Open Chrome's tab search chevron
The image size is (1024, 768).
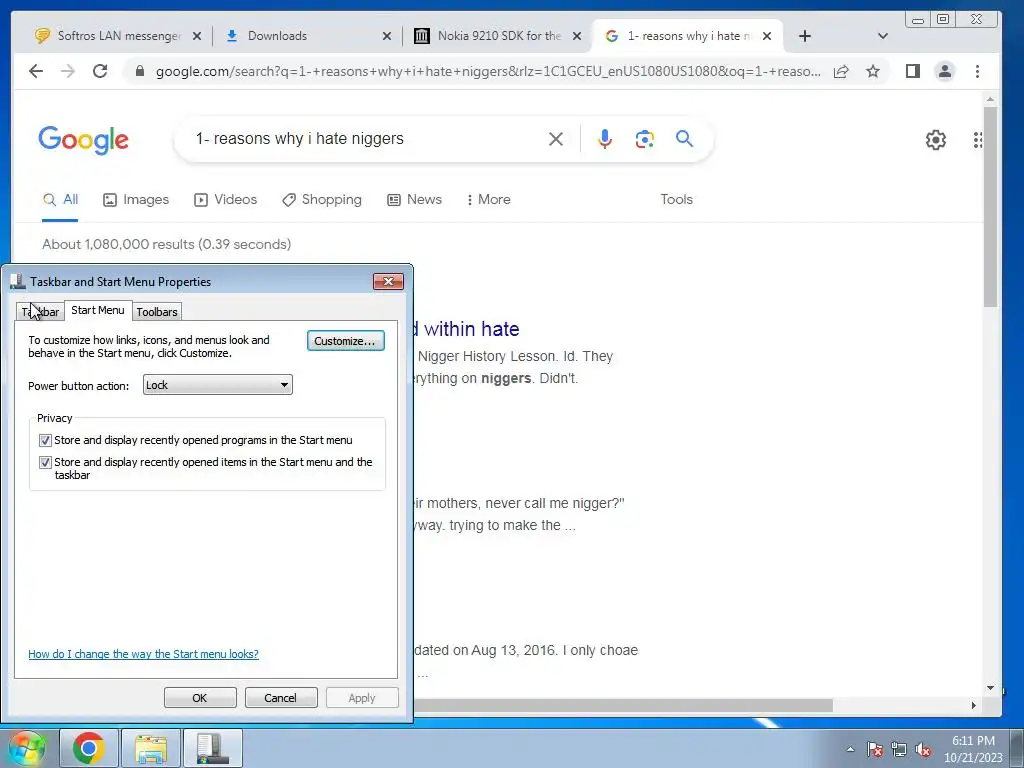882,36
